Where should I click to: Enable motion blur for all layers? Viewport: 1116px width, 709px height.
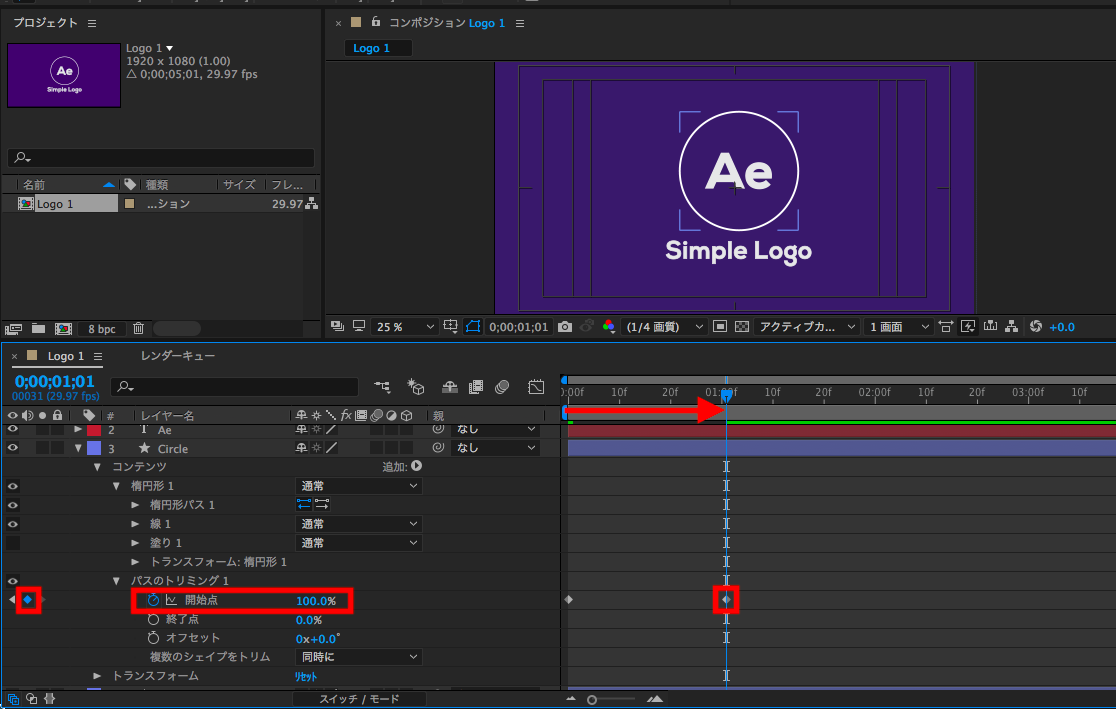[503, 387]
